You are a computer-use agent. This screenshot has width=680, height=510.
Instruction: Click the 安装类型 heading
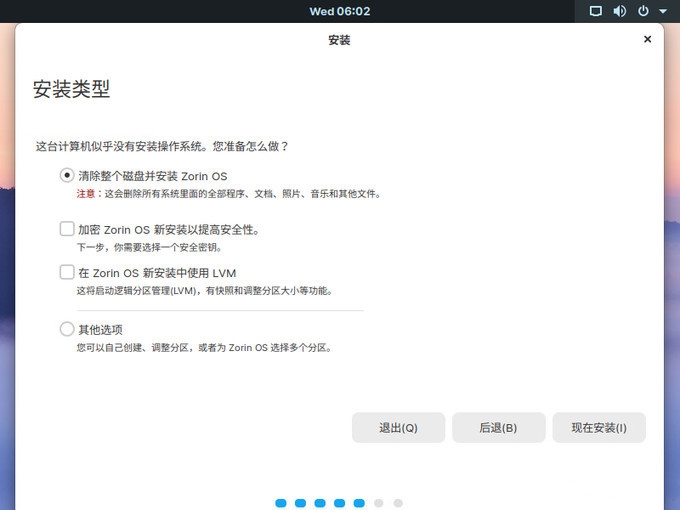tap(72, 89)
